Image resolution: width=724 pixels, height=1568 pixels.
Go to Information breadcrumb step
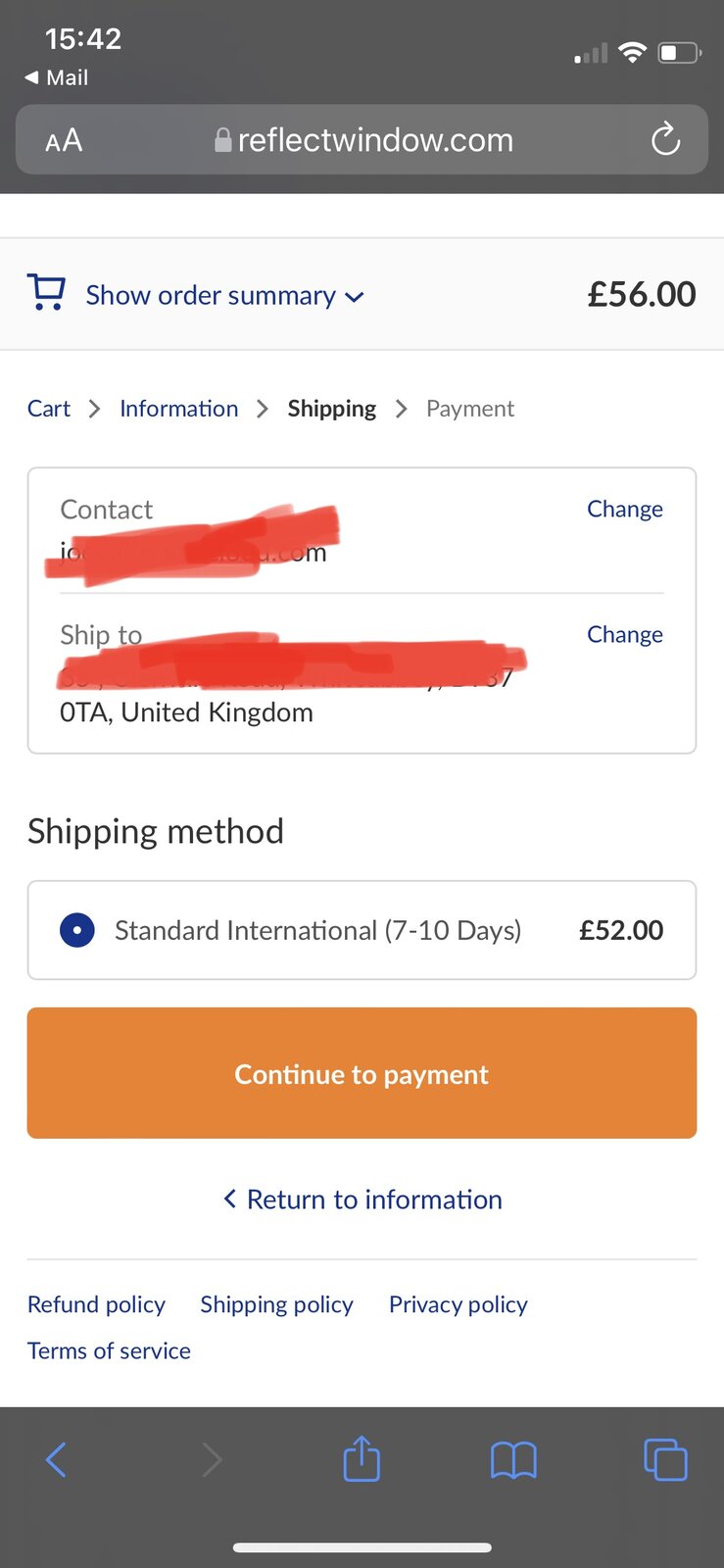pyautogui.click(x=178, y=409)
